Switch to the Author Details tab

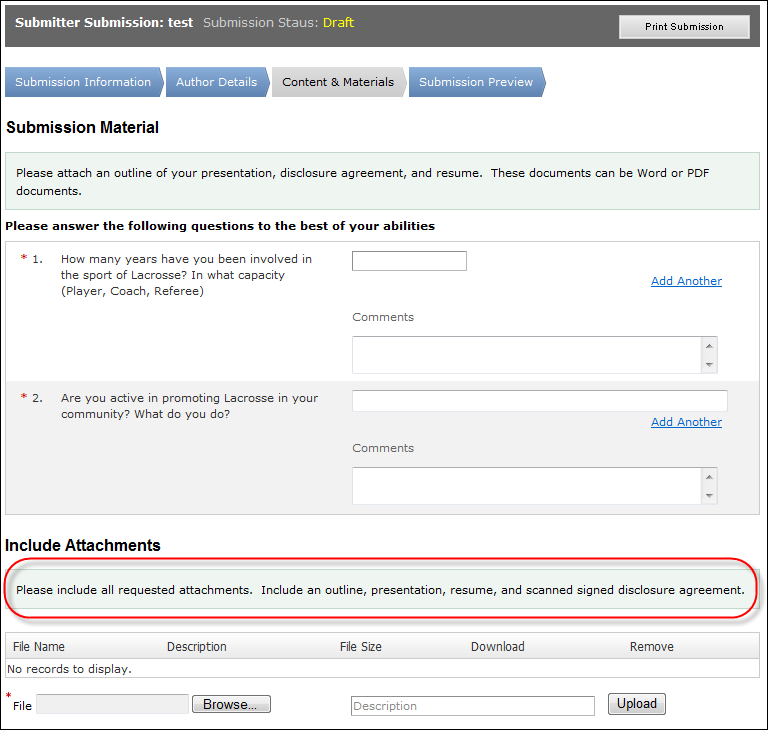click(x=216, y=82)
